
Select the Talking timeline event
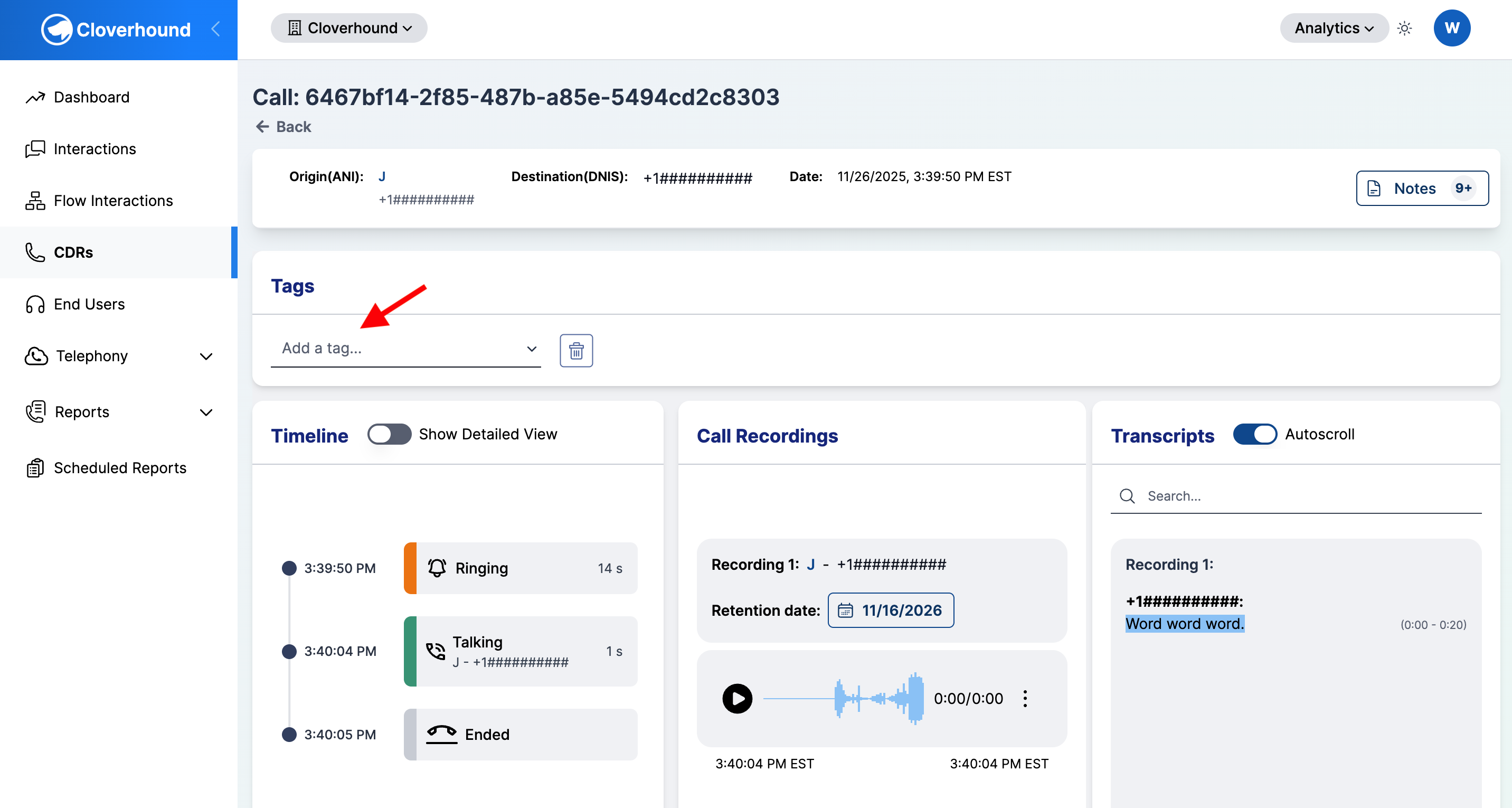520,651
